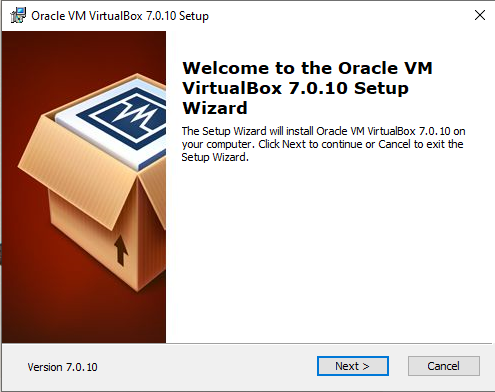Click the black up arrow on cardboard box
The image size is (495, 392).
pyautogui.click(x=121, y=250)
